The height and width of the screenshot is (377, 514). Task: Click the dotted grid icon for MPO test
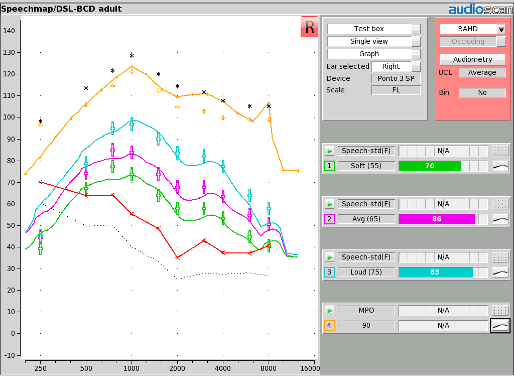[x=500, y=311]
